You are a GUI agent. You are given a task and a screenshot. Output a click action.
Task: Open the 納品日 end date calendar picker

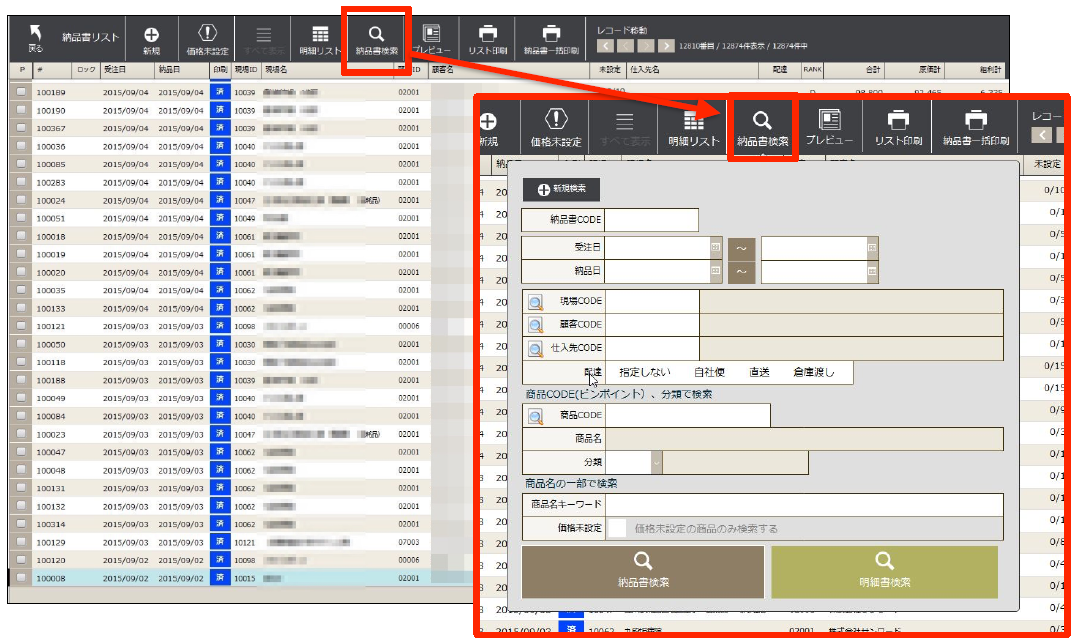[x=872, y=271]
